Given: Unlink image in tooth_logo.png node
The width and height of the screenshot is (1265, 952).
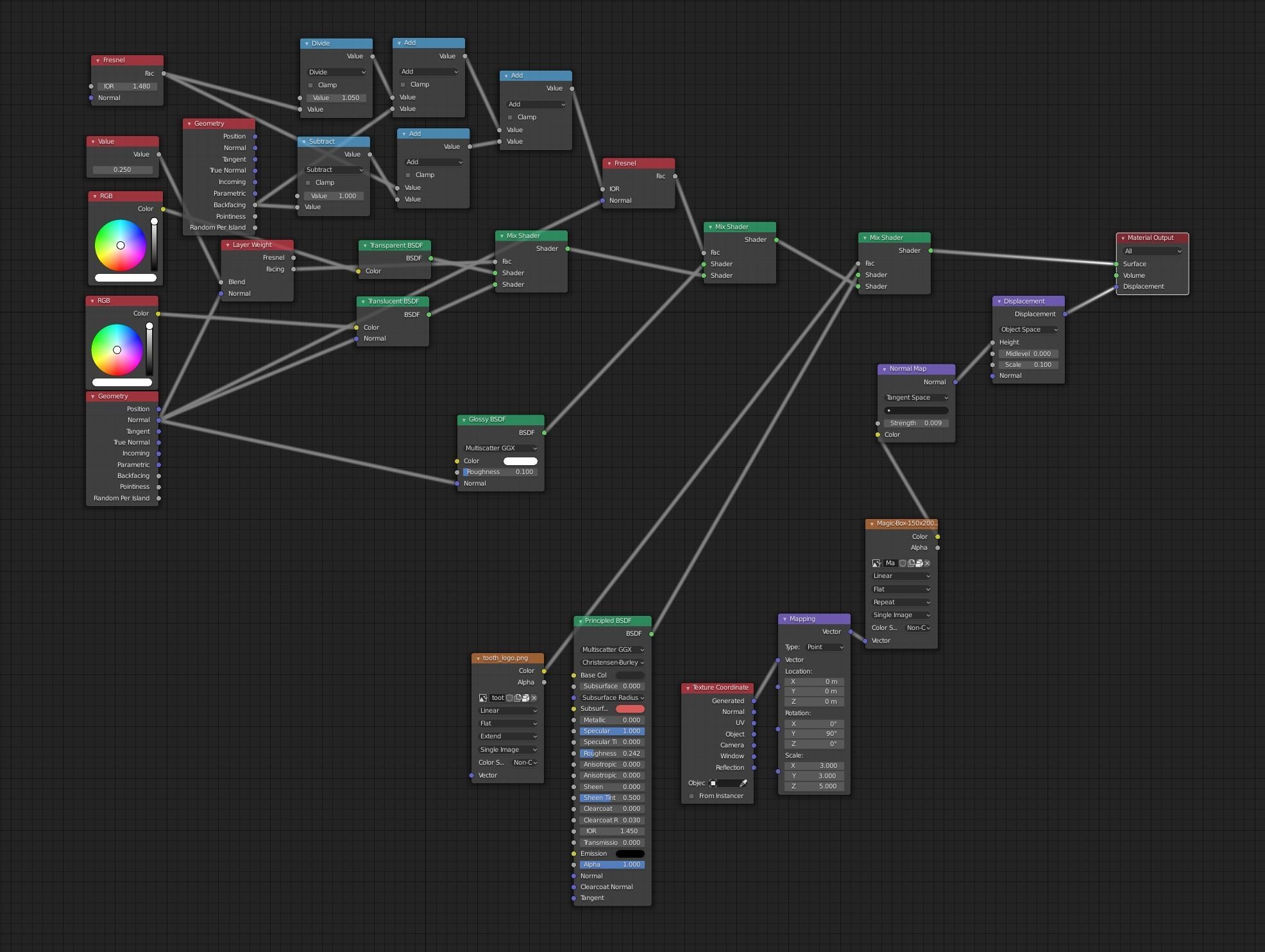Looking at the screenshot, I should click(534, 698).
